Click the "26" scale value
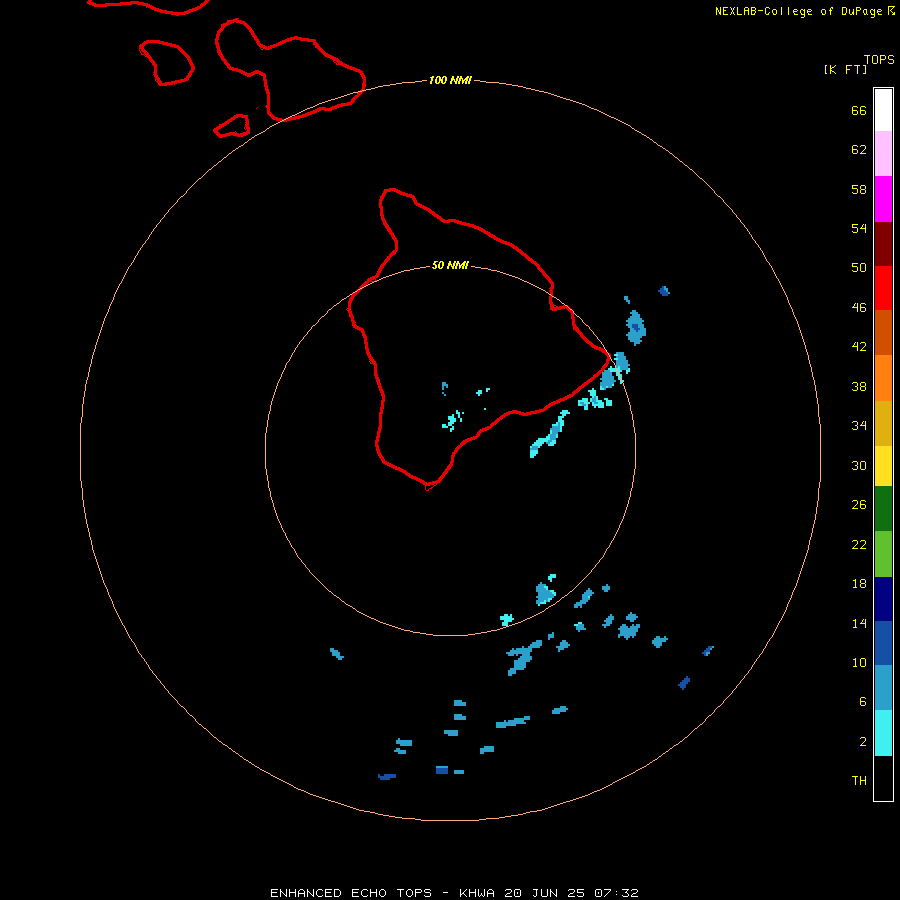This screenshot has width=900, height=900. [859, 505]
